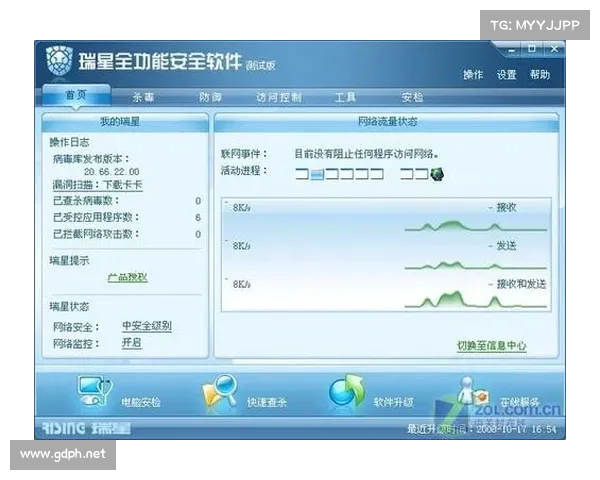
Task: Click the RISING 瑞星 brand logo at bottom
Action: coord(86,428)
